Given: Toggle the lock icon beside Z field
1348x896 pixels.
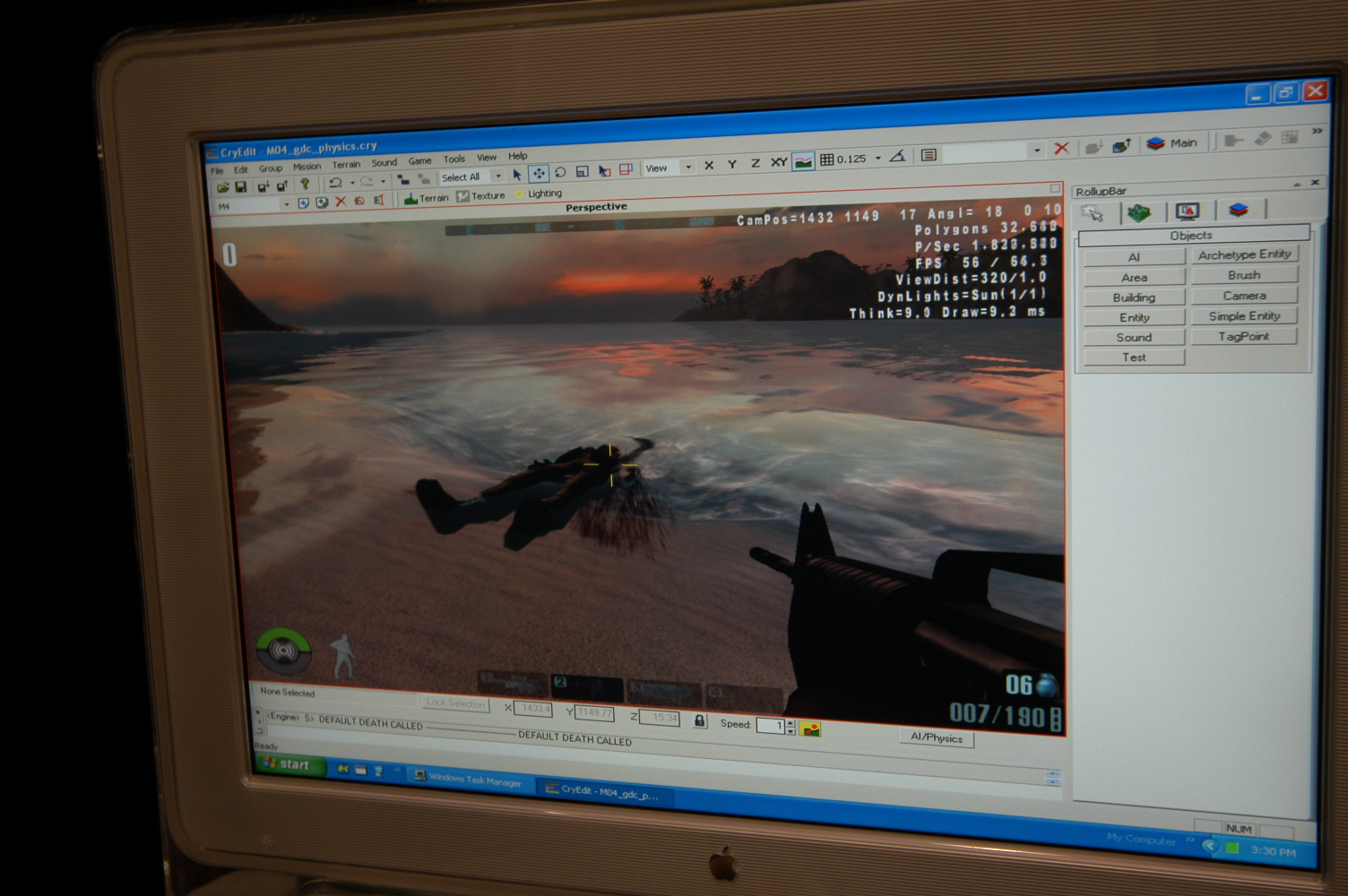Looking at the screenshot, I should coord(700,720).
